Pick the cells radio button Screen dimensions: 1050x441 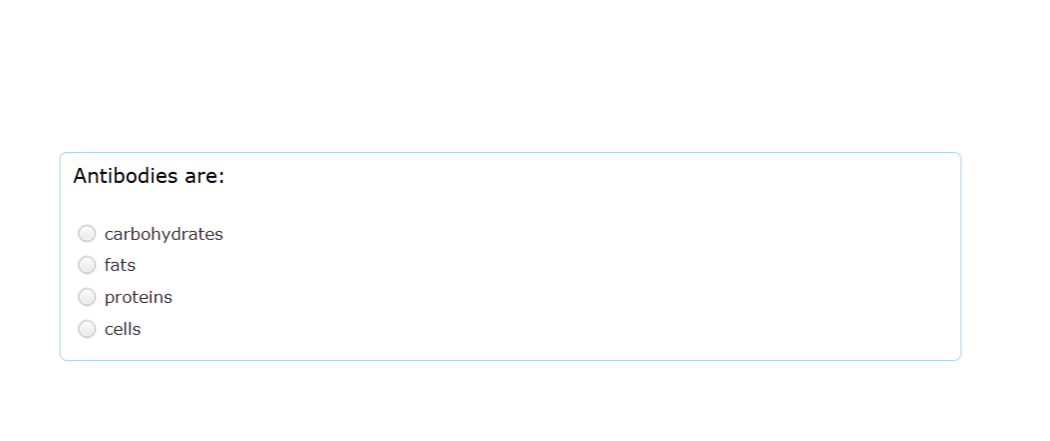87,329
